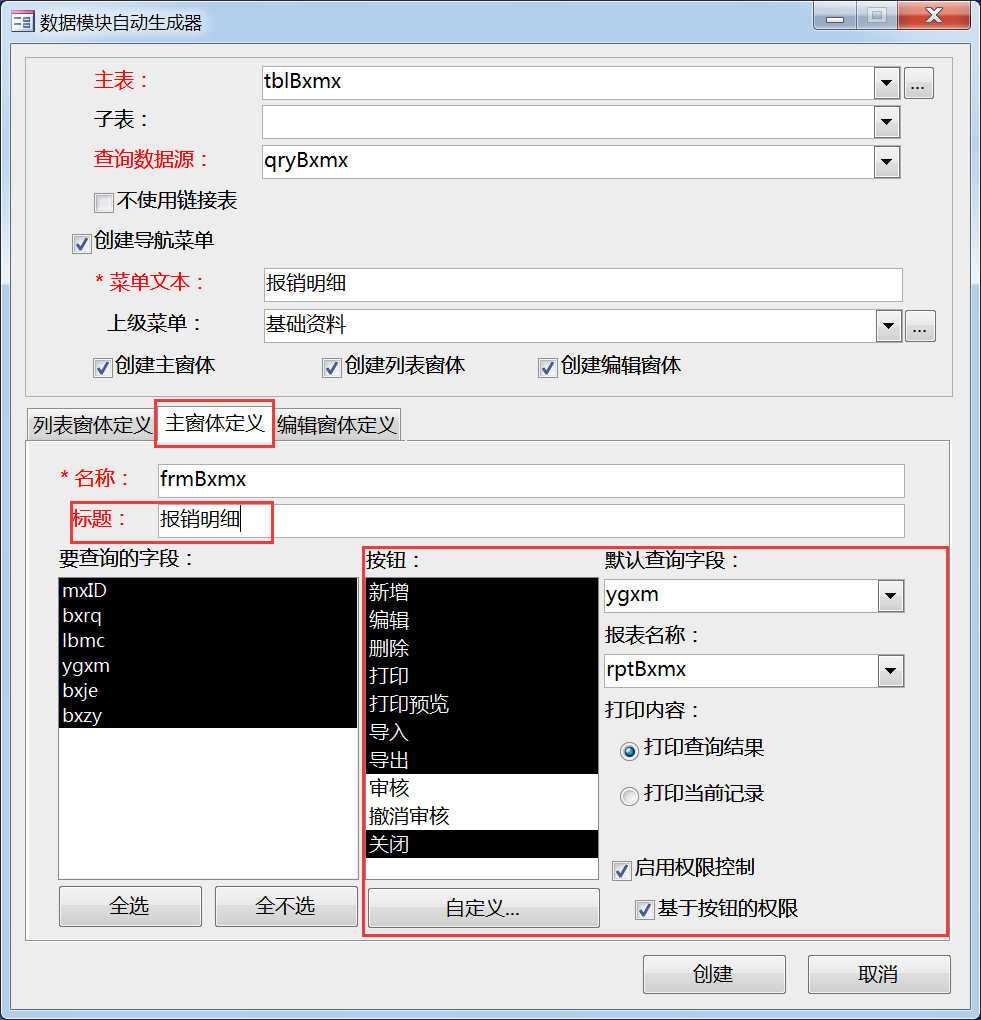
Task: Select 导出 in the buttons list
Action: tap(482, 760)
